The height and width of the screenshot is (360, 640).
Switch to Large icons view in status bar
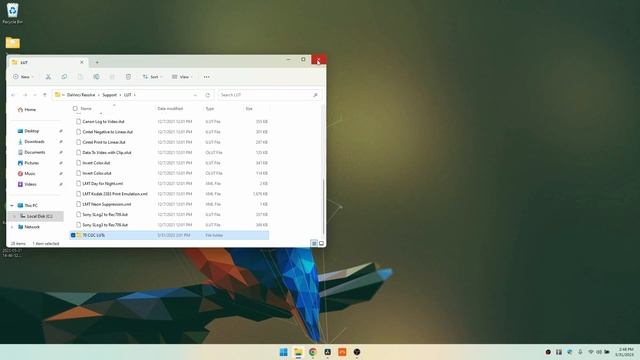tap(321, 243)
